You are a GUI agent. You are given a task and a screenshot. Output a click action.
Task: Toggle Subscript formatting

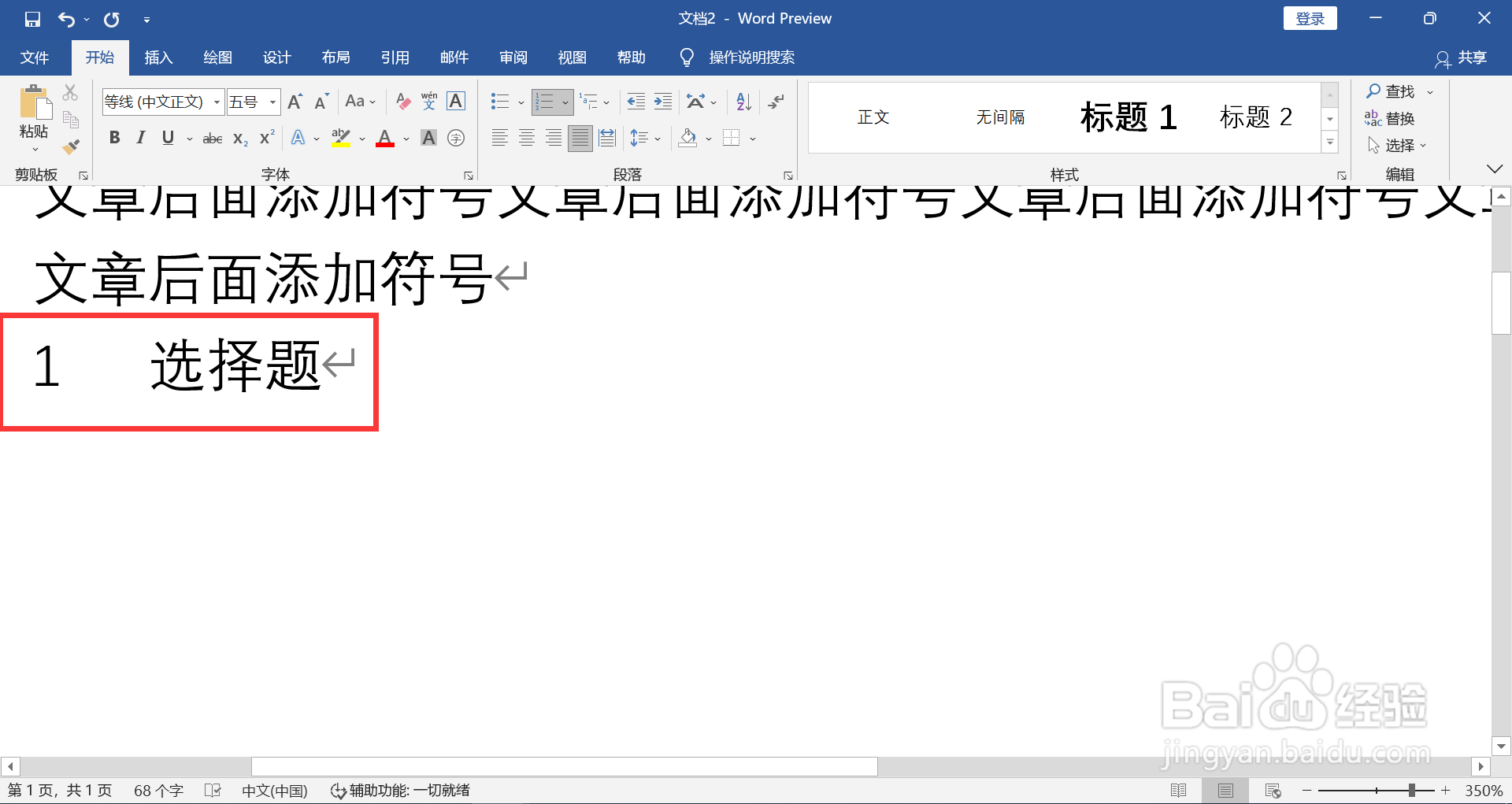coord(240,139)
